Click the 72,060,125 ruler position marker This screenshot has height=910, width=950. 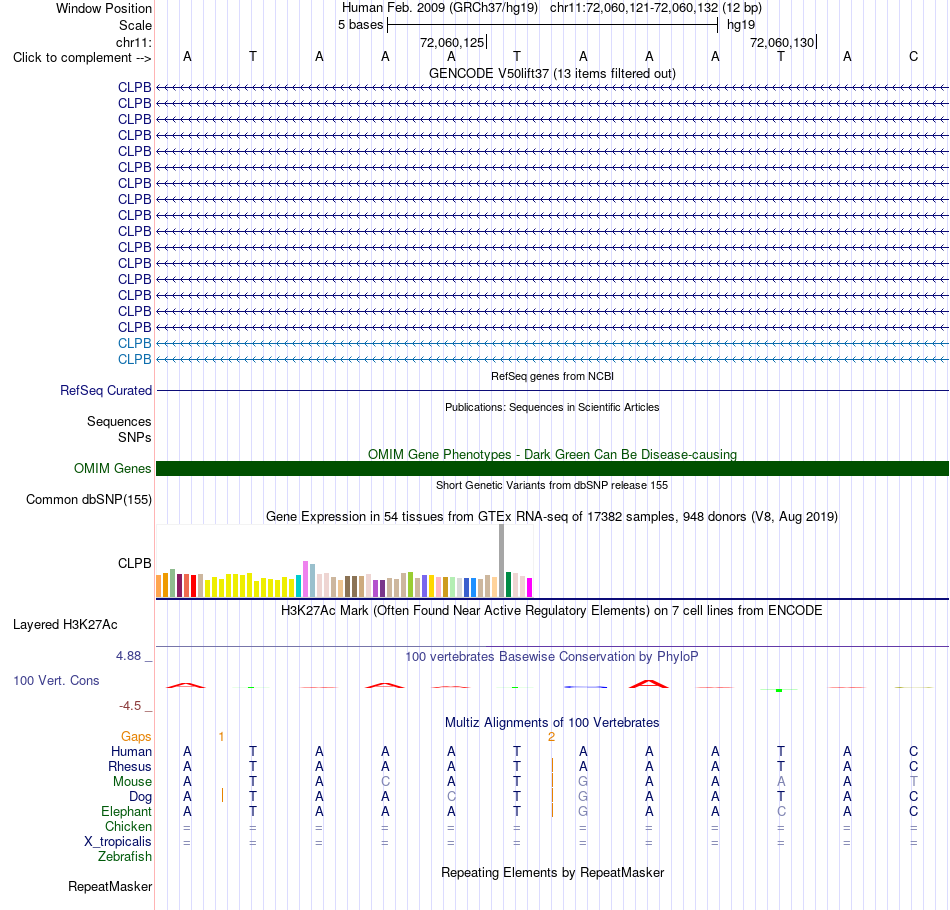coord(452,42)
